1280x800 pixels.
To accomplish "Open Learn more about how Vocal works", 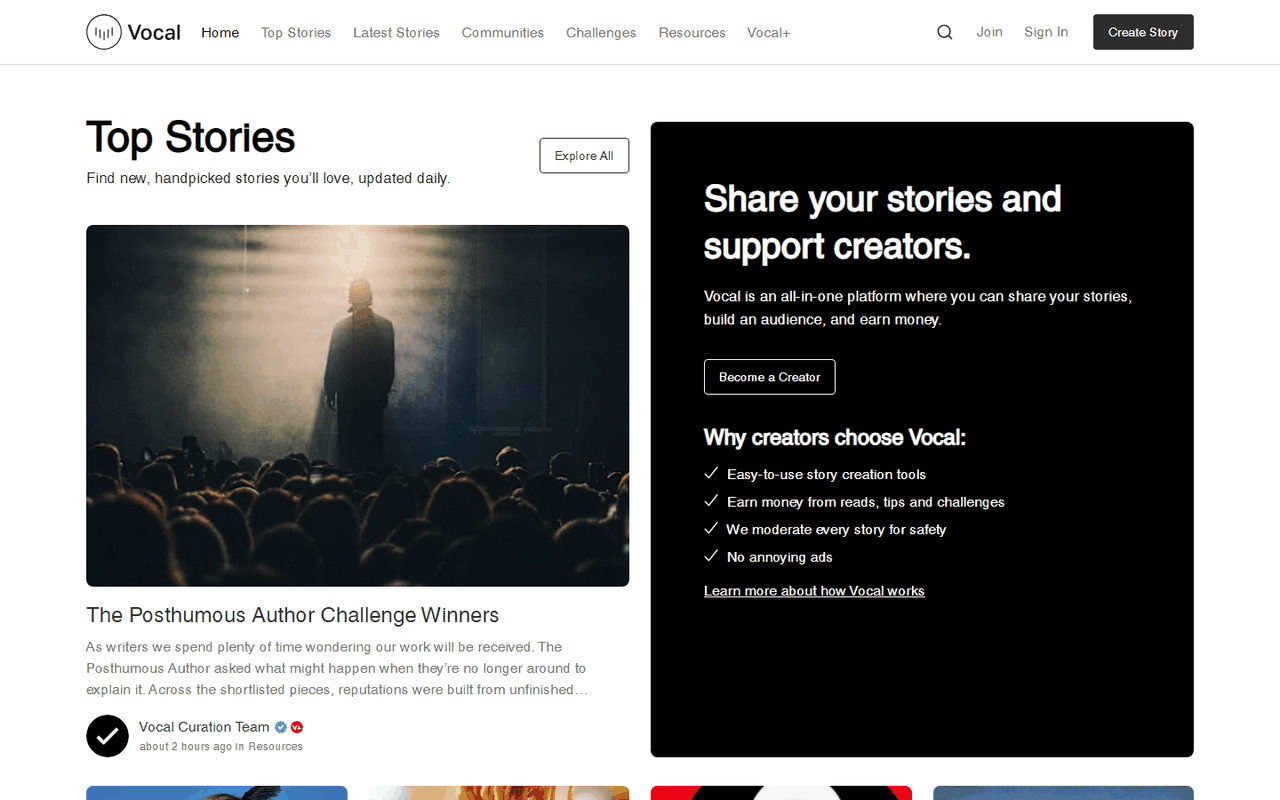I will tap(814, 591).
